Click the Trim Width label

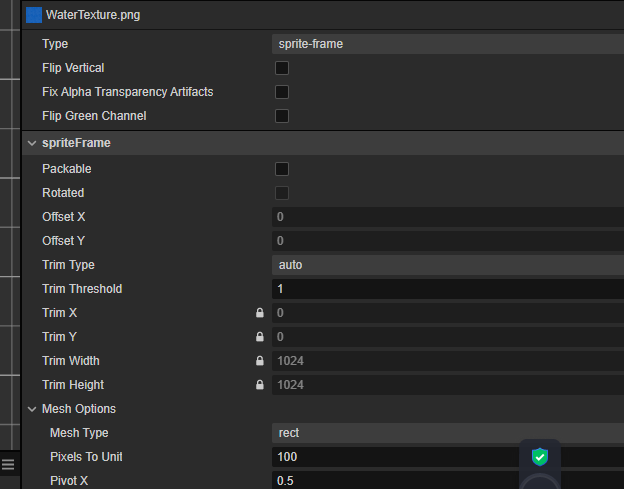(x=71, y=361)
